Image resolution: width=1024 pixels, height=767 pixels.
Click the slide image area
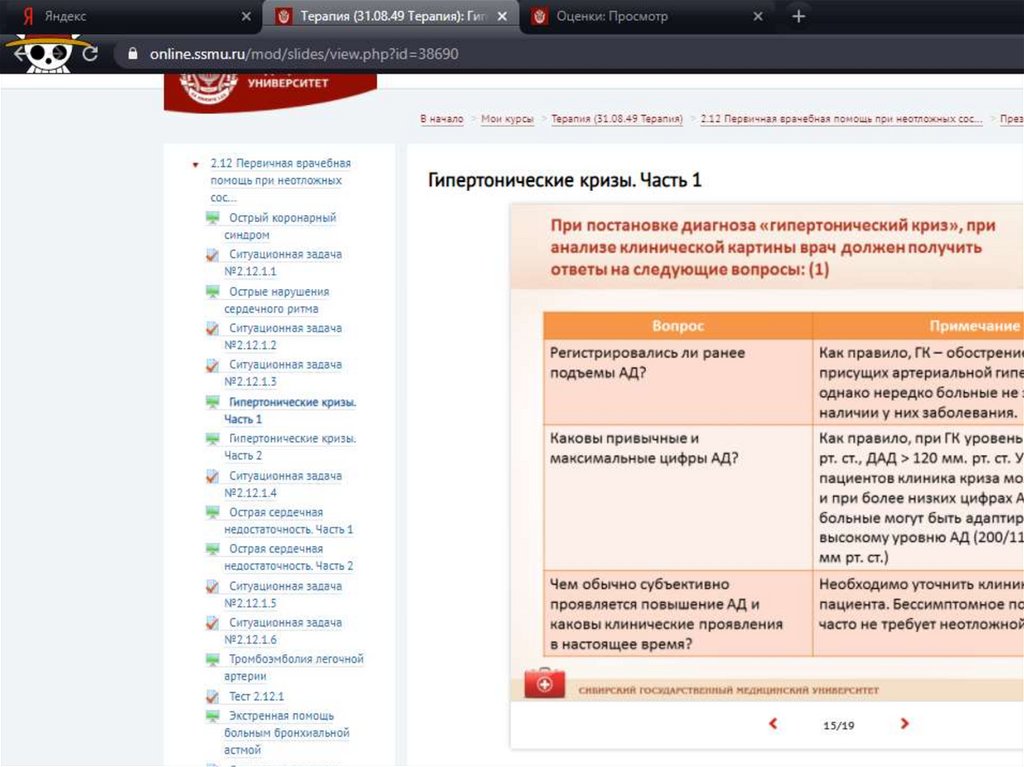click(x=767, y=452)
